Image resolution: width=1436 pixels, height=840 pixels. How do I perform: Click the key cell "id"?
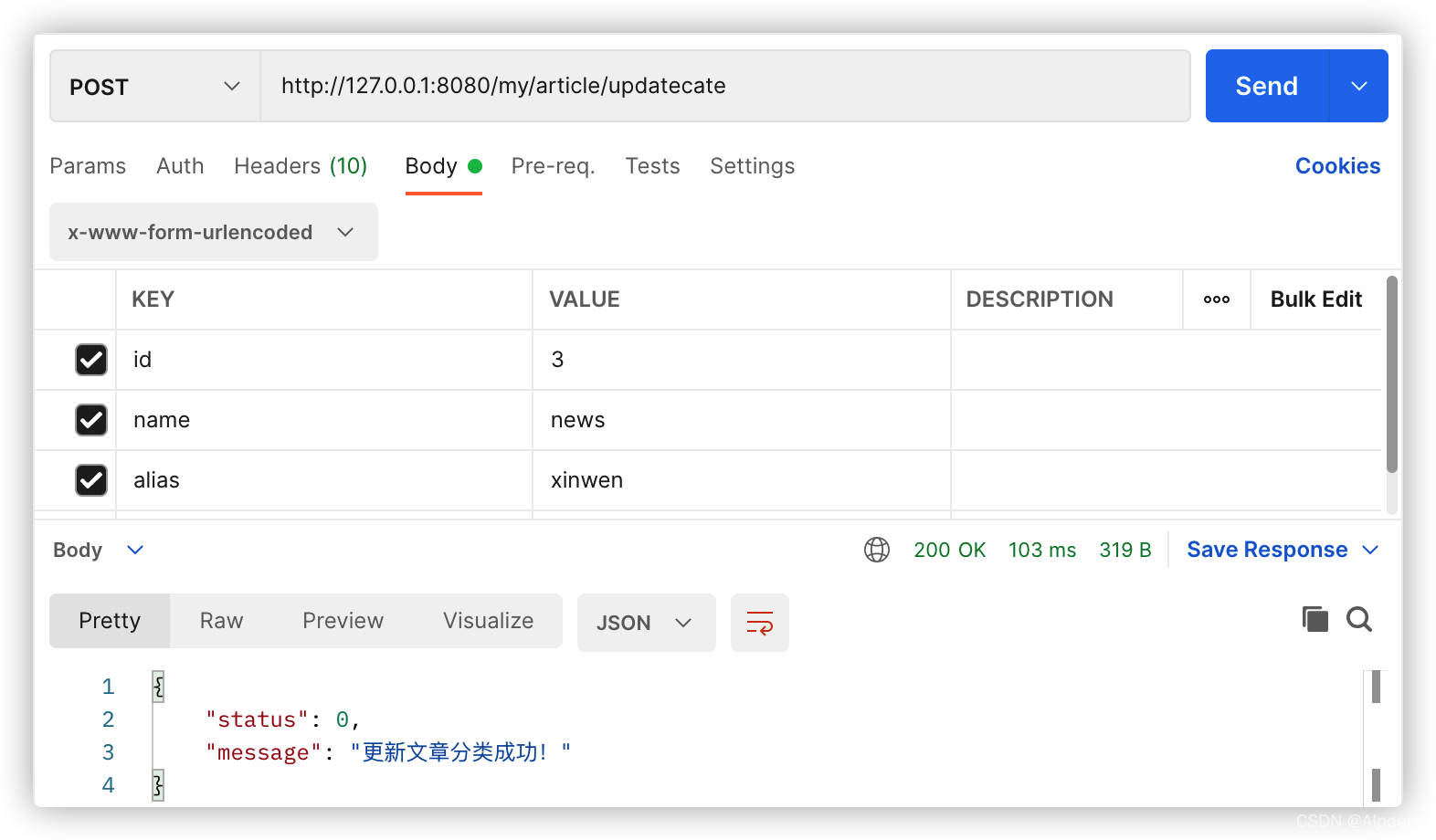pyautogui.click(x=324, y=360)
